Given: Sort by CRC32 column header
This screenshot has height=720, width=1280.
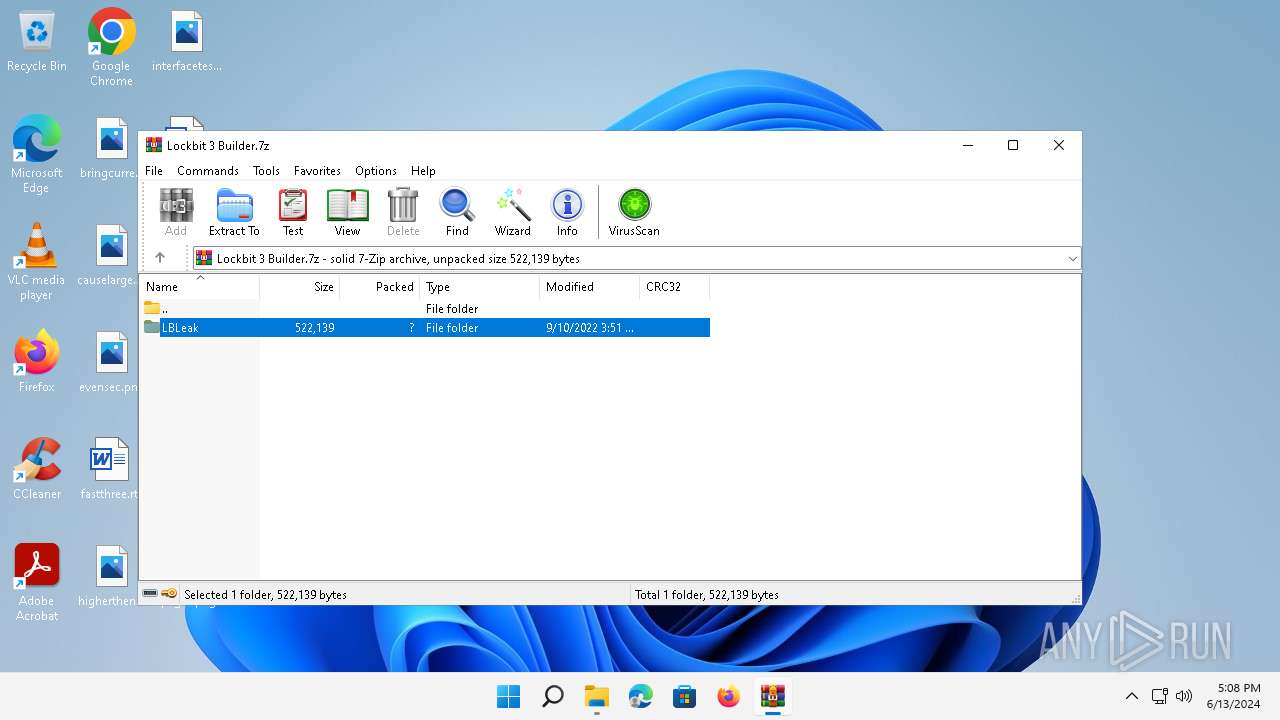Looking at the screenshot, I should coord(675,287).
